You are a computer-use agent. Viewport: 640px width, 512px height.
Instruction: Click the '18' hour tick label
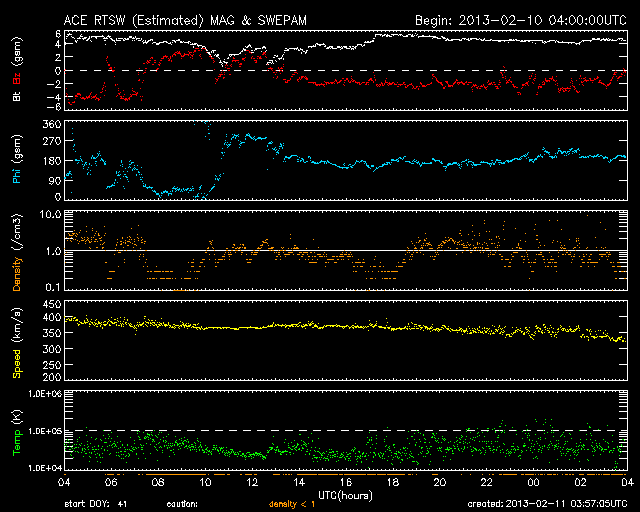[393, 482]
